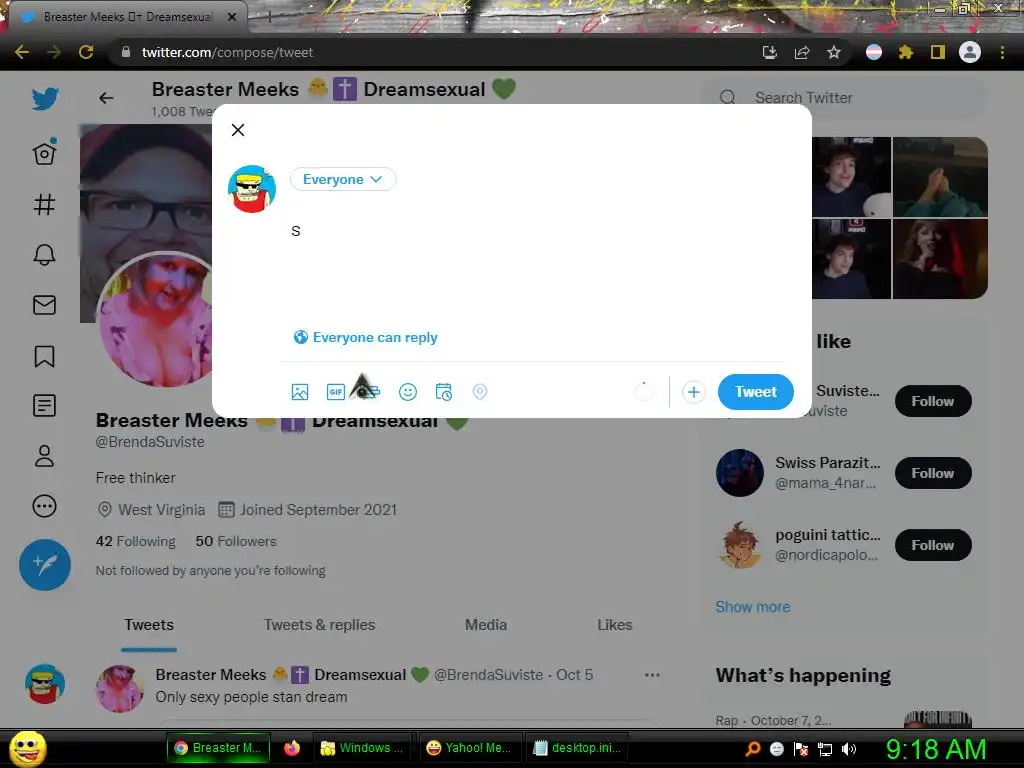Reload the page in Chrome
This screenshot has width=1024, height=768.
point(86,52)
